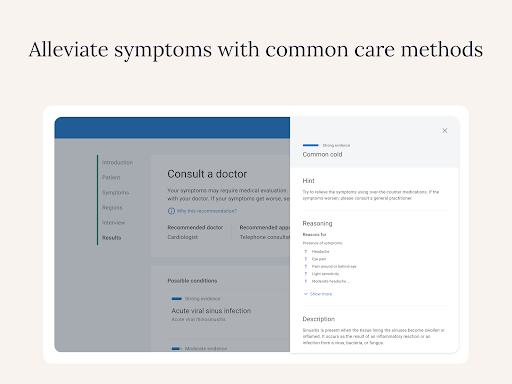Viewport: 512px width, 384px height.
Task: Open the Why this recommendation link
Action: [x=207, y=211]
